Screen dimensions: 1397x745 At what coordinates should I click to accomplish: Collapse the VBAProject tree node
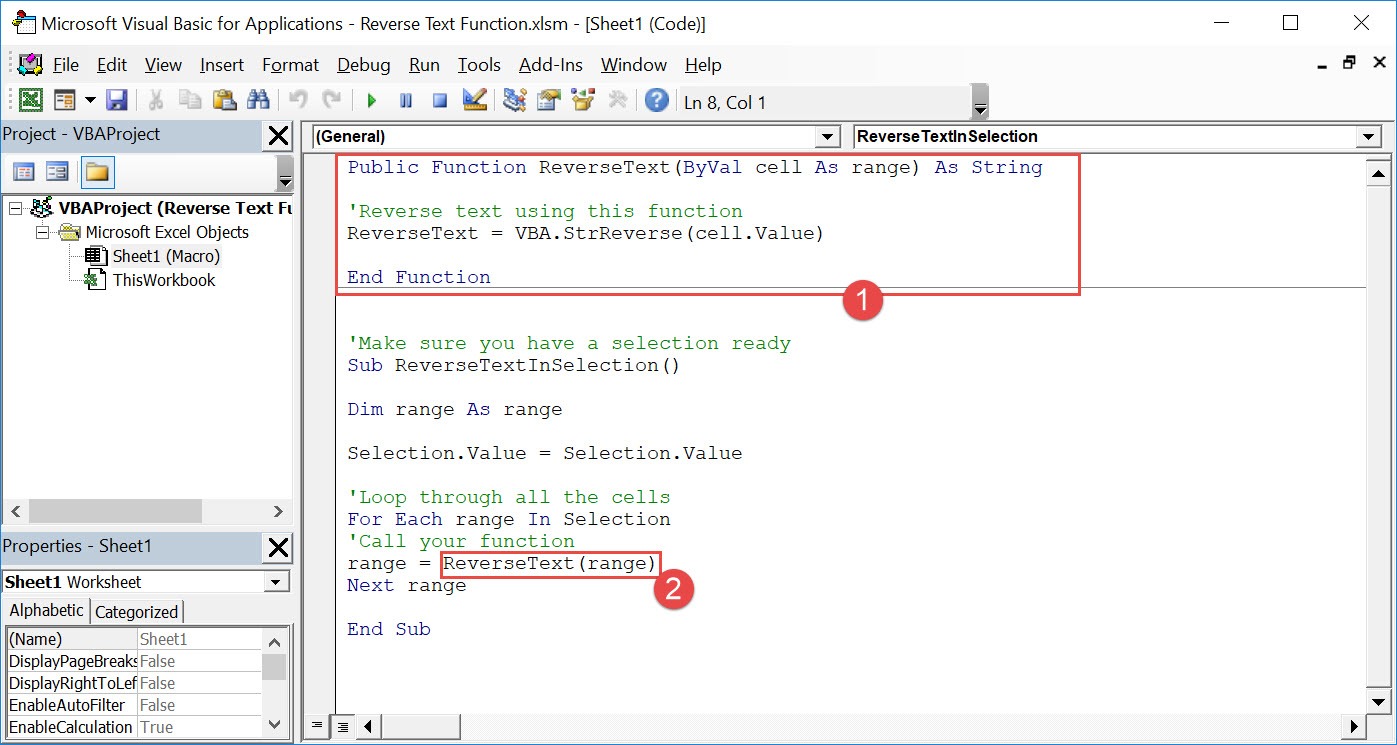[x=15, y=208]
